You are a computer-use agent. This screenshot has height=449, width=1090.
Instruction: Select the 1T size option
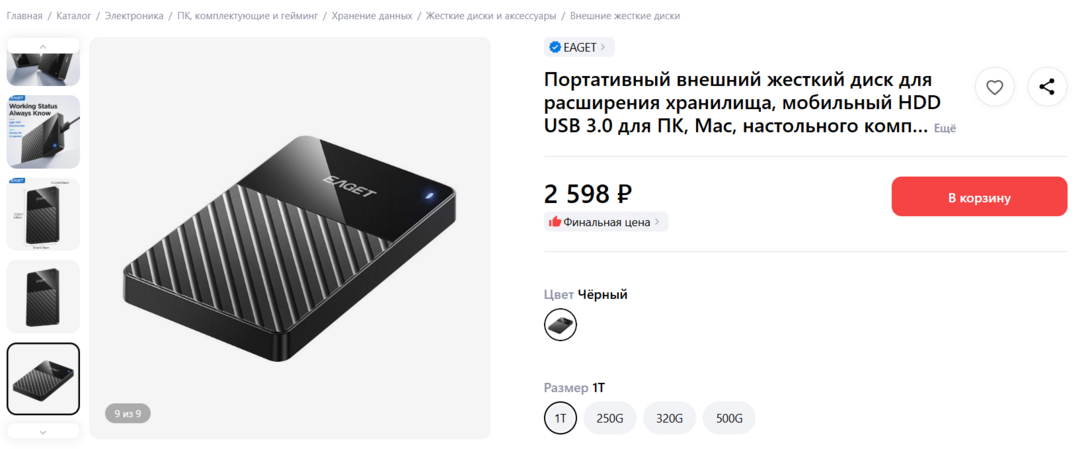coord(560,418)
